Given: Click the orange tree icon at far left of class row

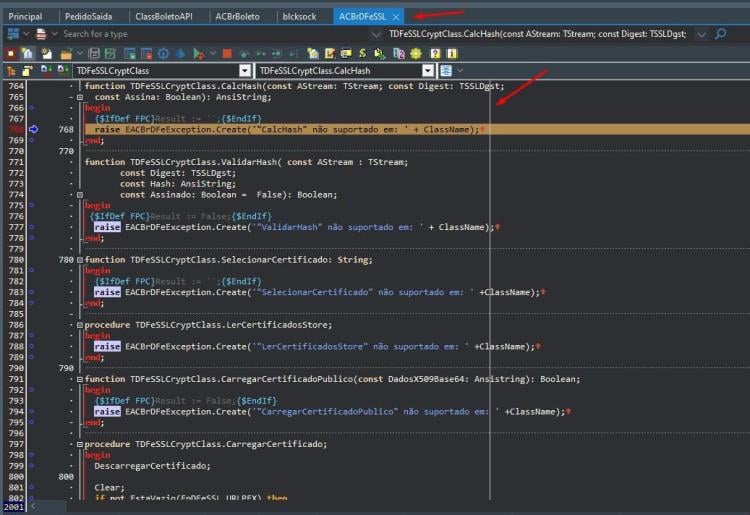Looking at the screenshot, I should [11, 71].
